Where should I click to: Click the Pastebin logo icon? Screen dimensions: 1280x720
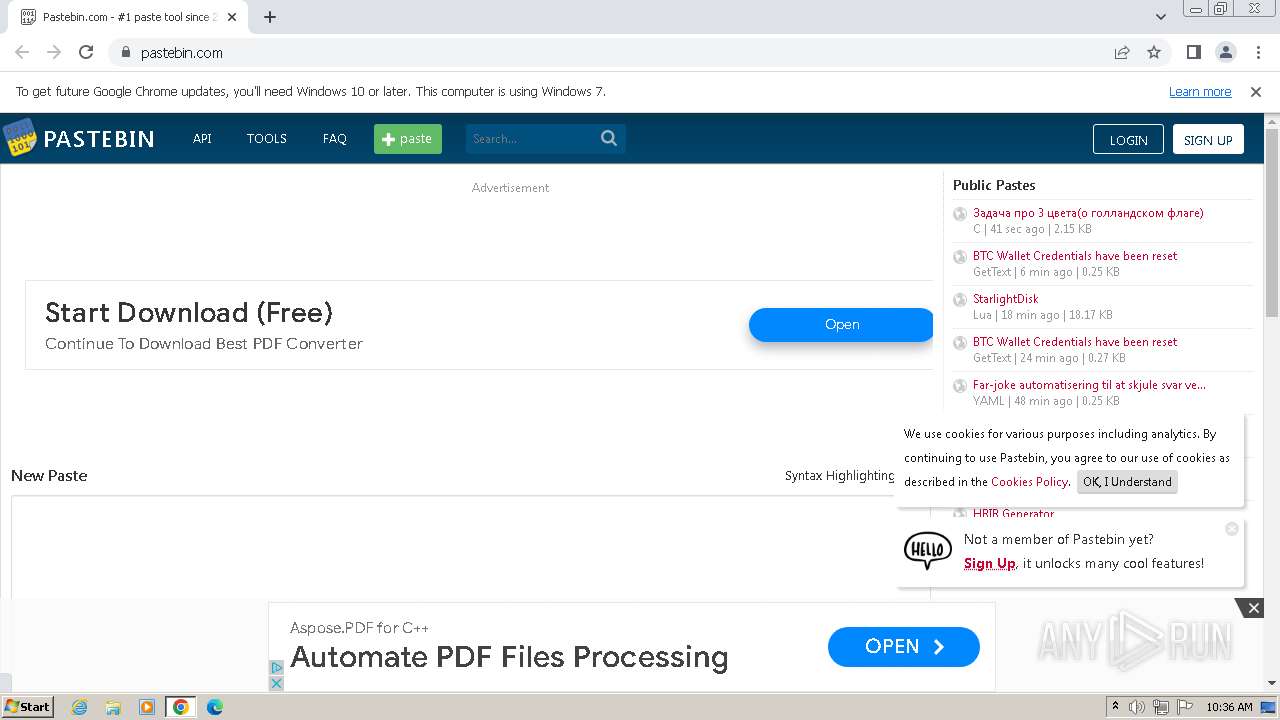(x=19, y=138)
